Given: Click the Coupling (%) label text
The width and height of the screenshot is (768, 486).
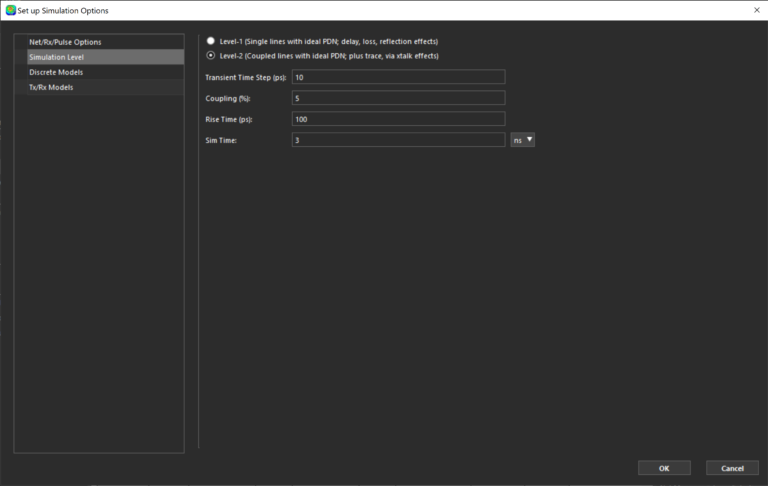Looking at the screenshot, I should tap(227, 98).
